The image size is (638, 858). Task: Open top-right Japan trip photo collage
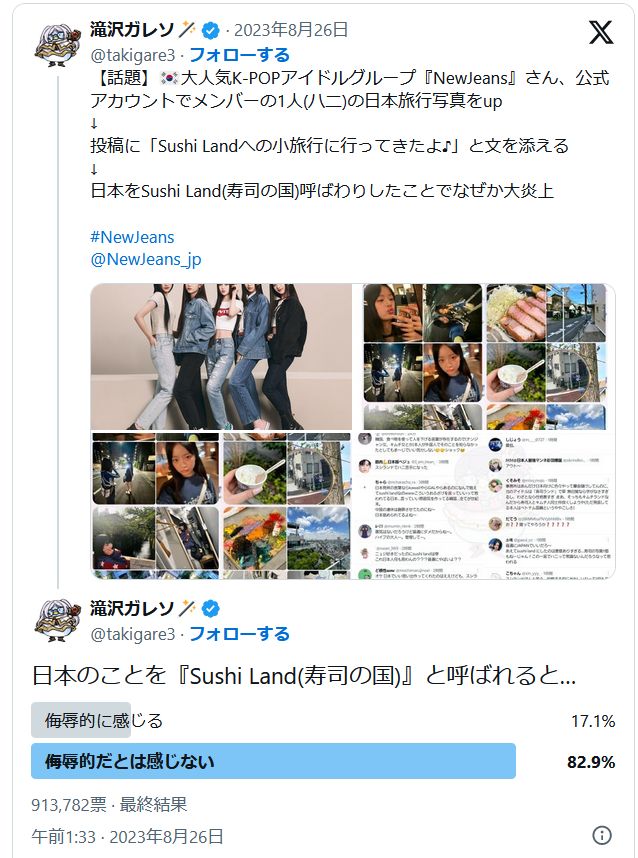click(485, 357)
